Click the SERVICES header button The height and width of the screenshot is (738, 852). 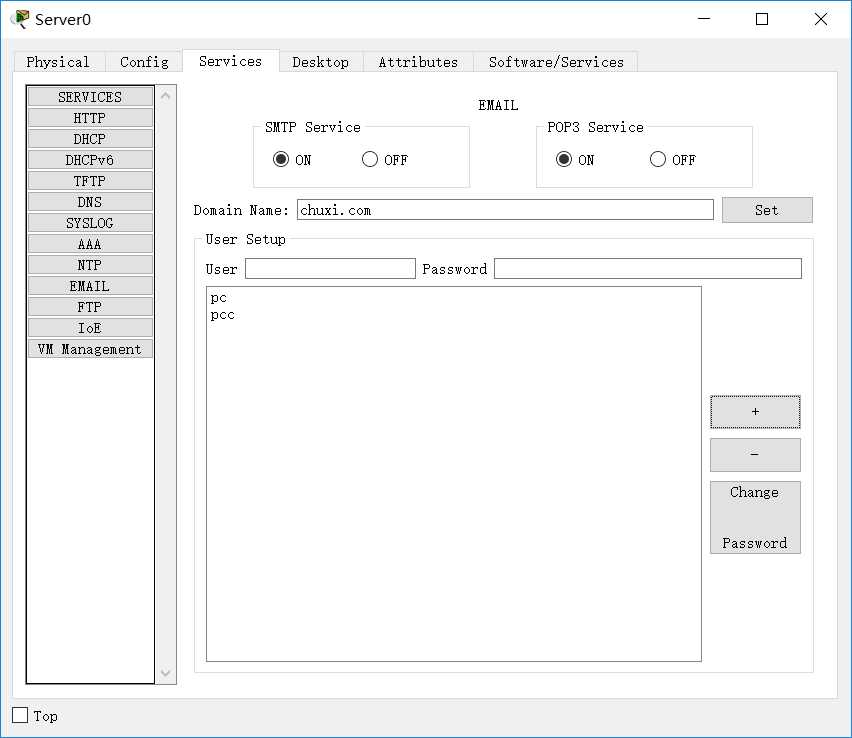pyautogui.click(x=90, y=97)
